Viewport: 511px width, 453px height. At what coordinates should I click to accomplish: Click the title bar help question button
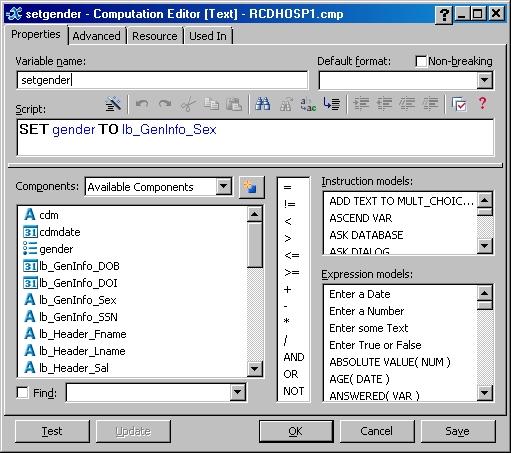444,14
